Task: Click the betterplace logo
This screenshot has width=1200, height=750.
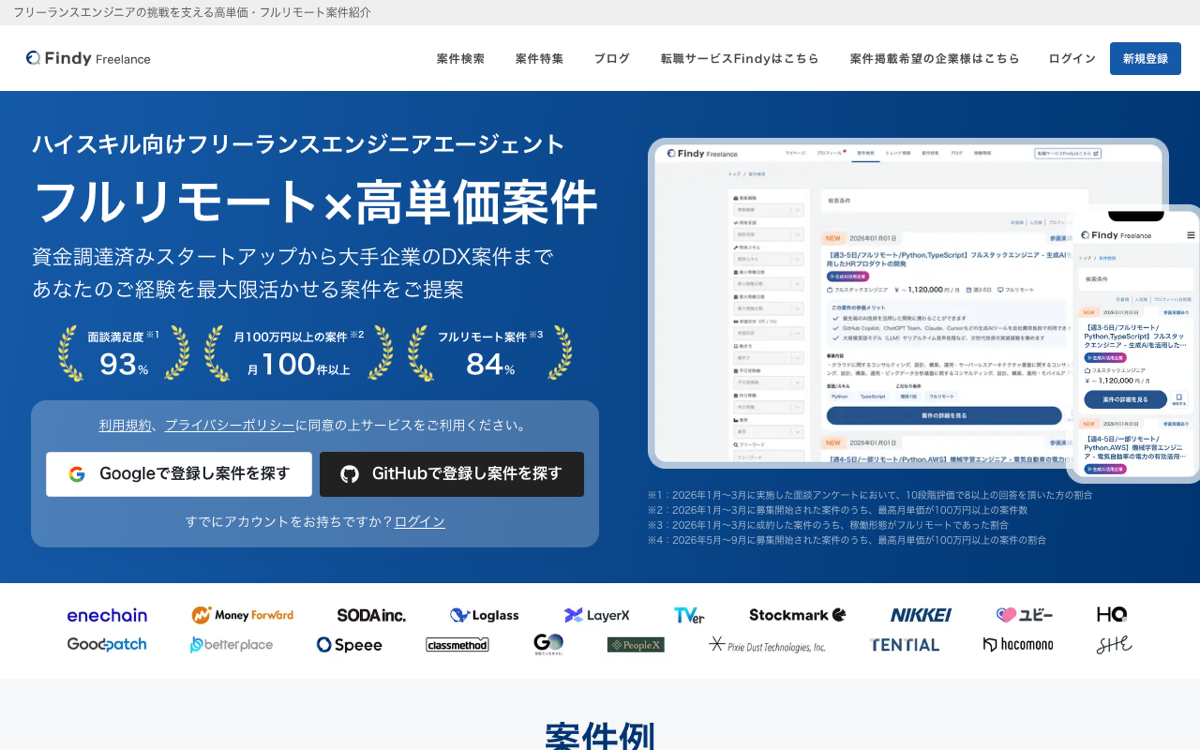Action: coord(231,645)
